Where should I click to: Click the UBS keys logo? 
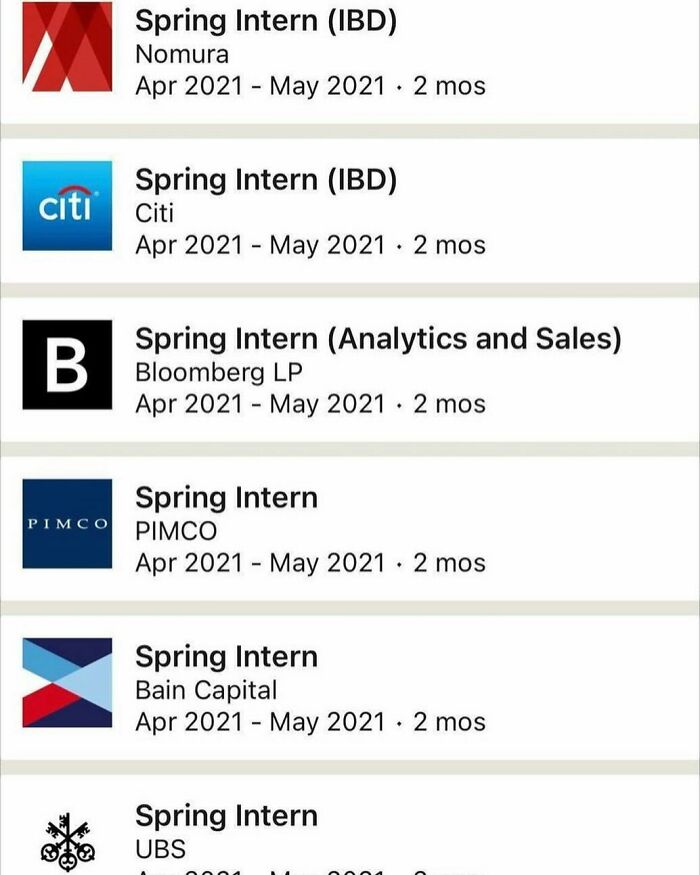coord(66,839)
